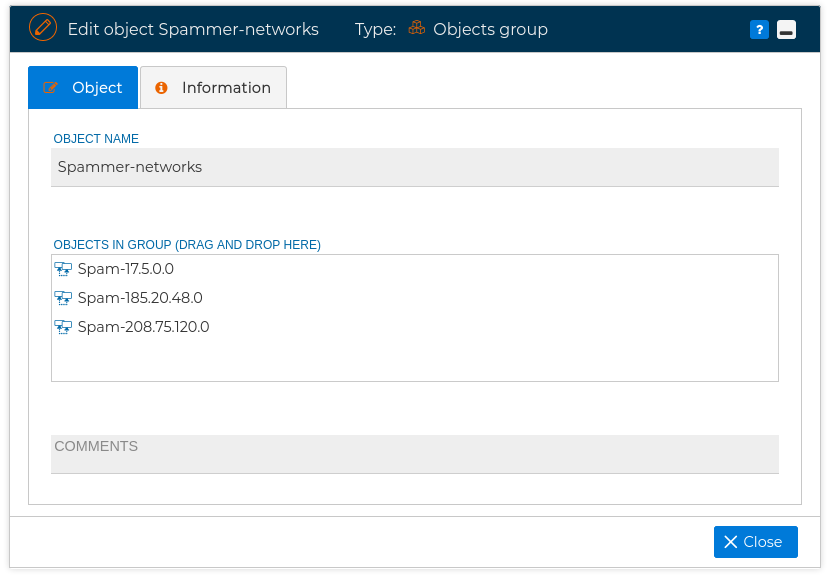Select the Object tab
This screenshot has width=831, height=576.
point(83,87)
